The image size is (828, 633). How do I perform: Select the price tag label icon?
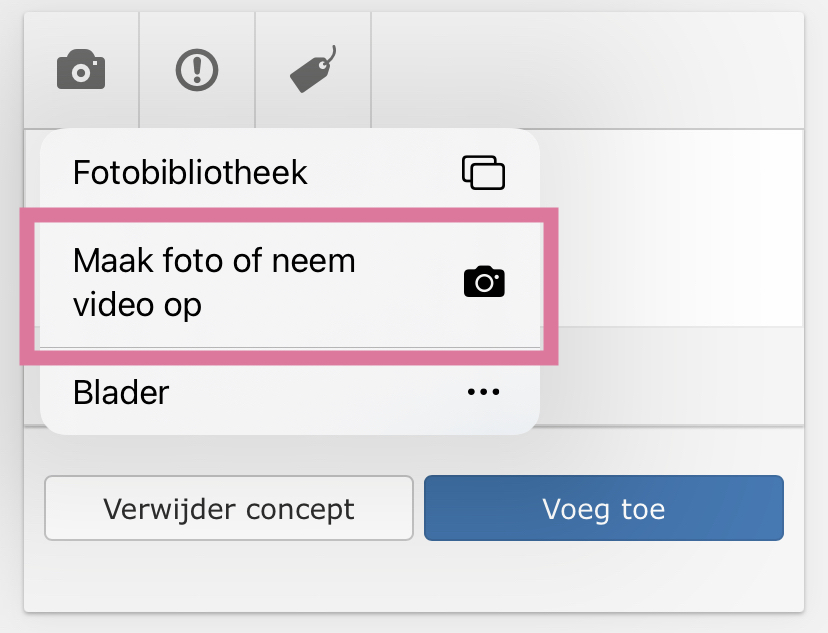pyautogui.click(x=313, y=69)
